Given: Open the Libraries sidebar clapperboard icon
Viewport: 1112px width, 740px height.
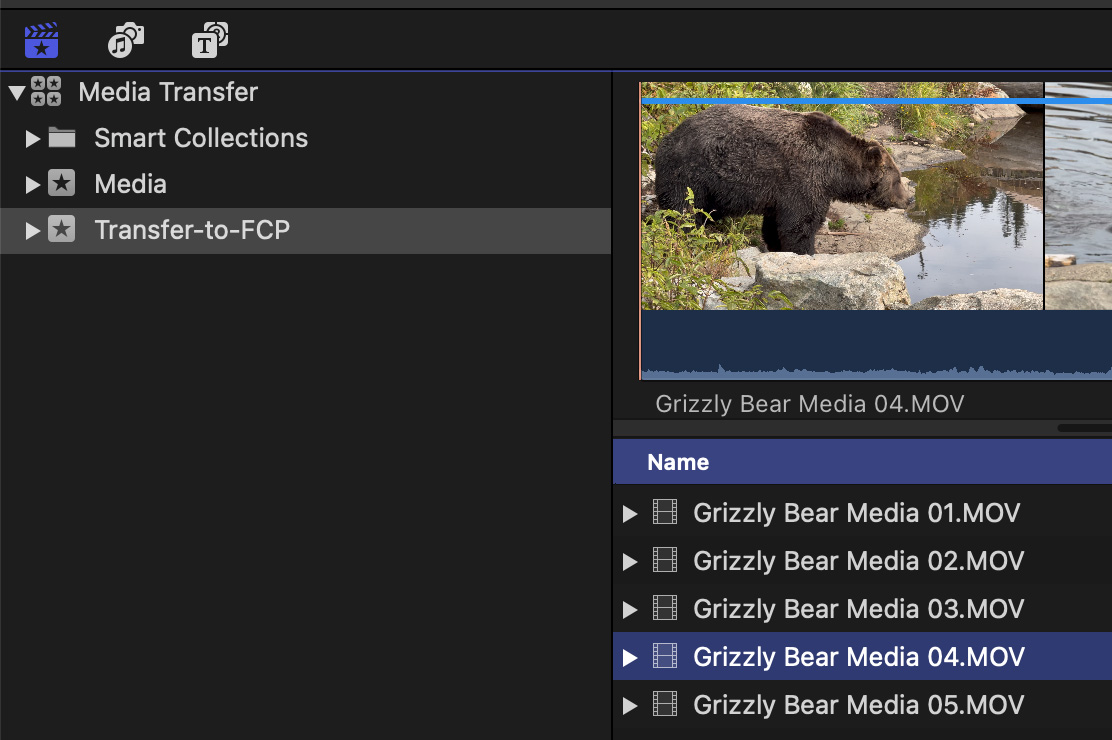Looking at the screenshot, I should coord(41,41).
